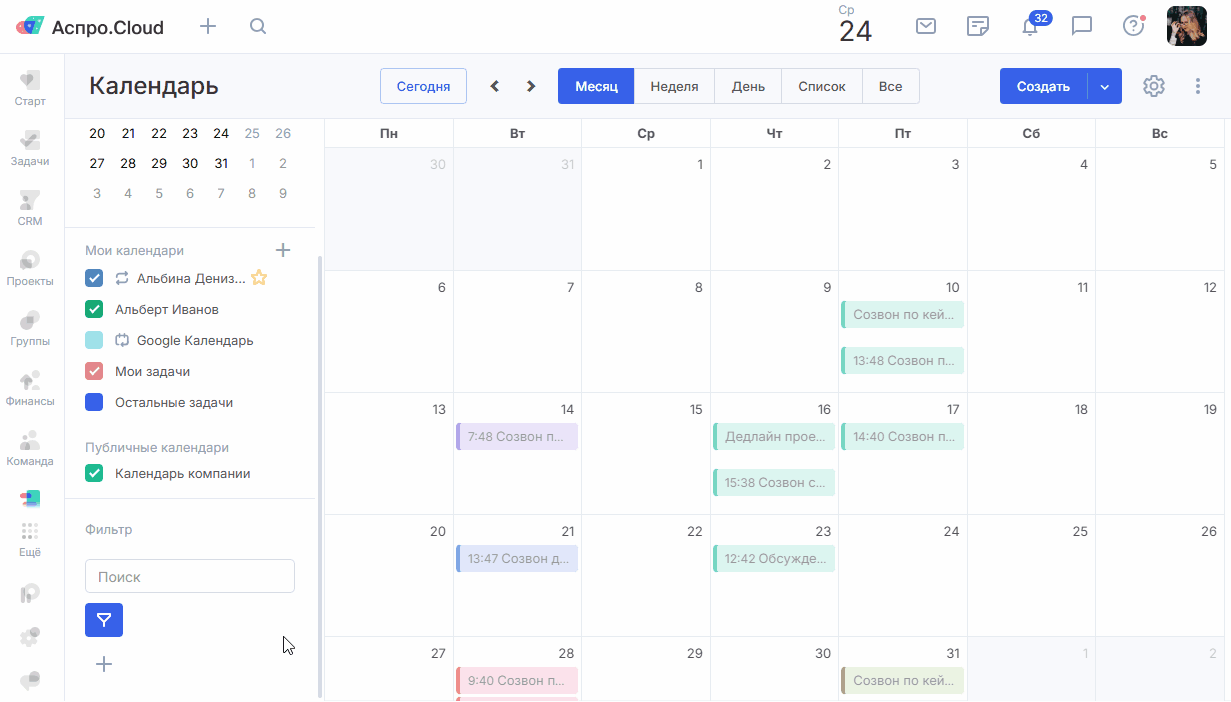Select day 20 in mini calendar
This screenshot has height=702, width=1231.
coord(97,133)
